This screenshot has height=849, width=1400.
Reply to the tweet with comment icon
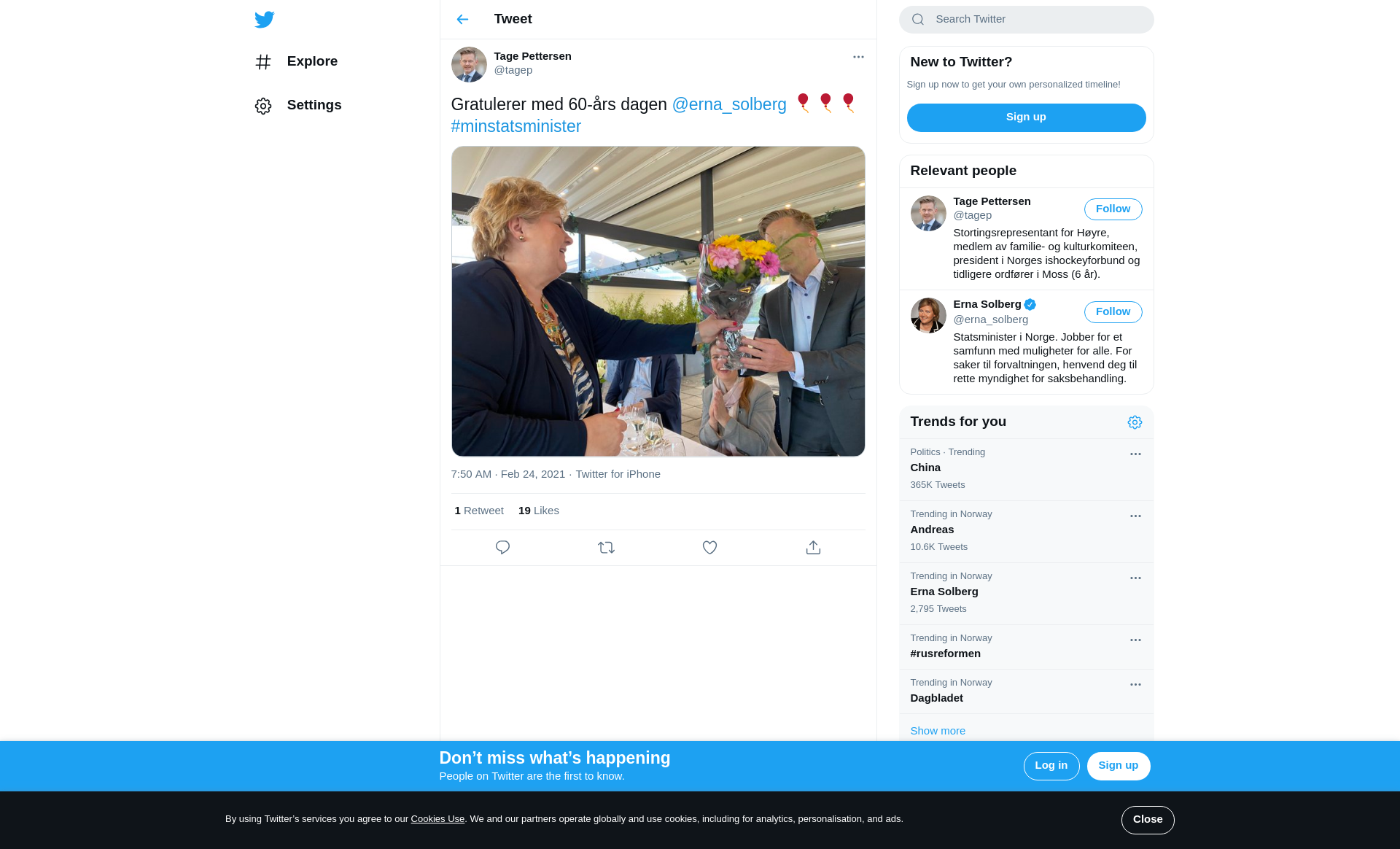(502, 548)
